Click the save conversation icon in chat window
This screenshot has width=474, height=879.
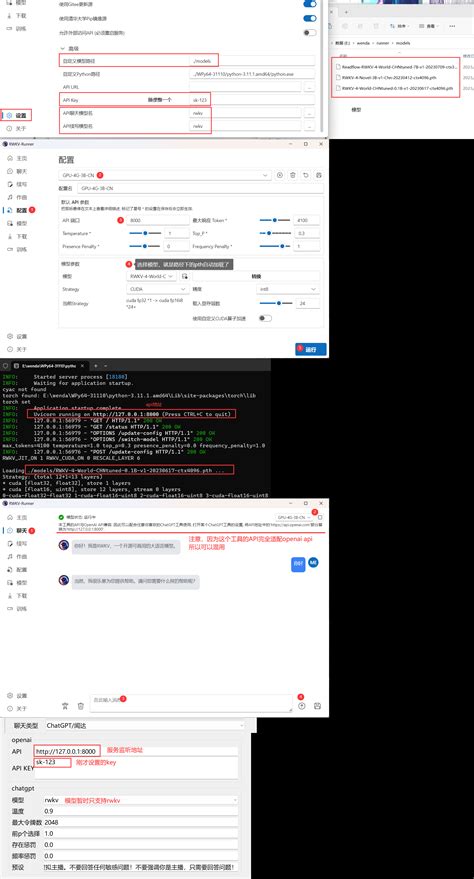pyautogui.click(x=318, y=706)
